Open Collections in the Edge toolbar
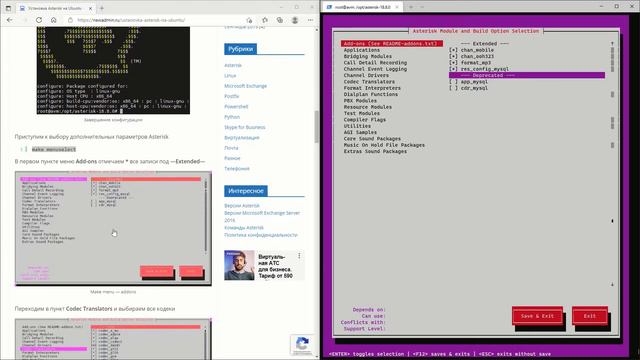Screen dimensions: 640x360 click(280, 20)
